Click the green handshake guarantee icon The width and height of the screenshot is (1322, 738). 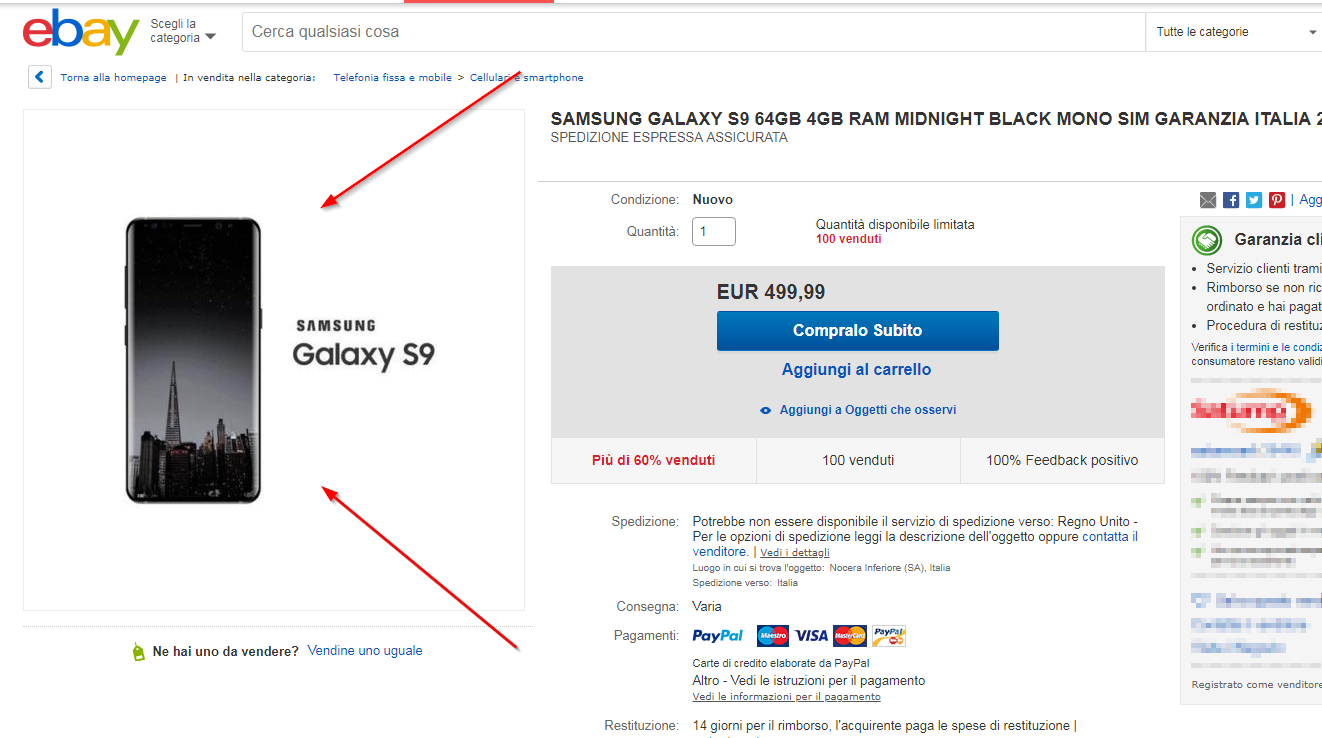pos(1207,241)
